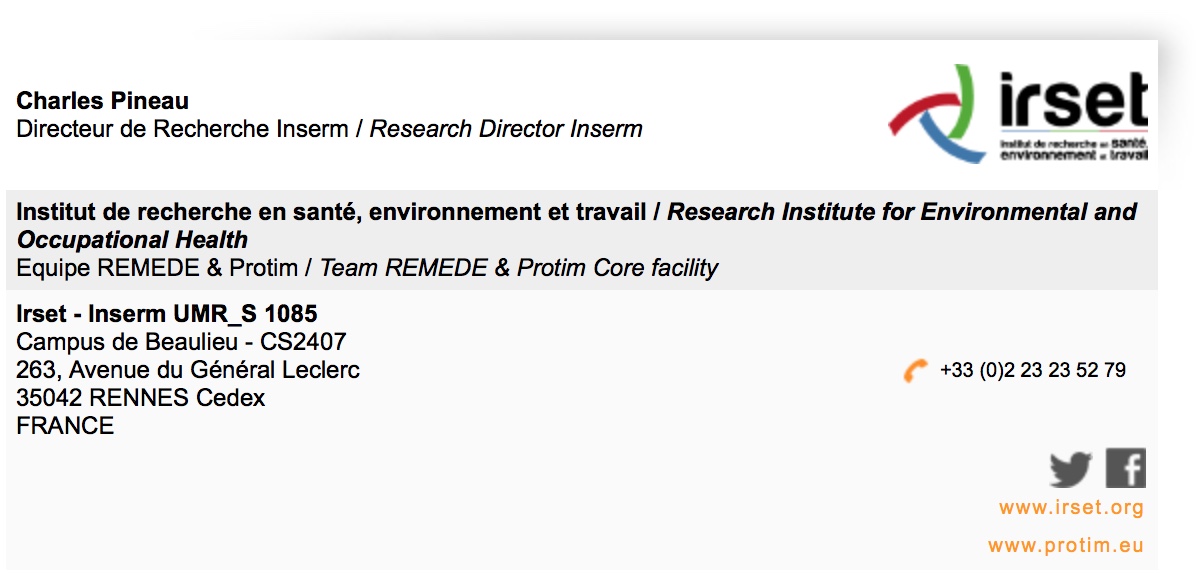Click the FRANCE country line
Screen dimensions: 1198x586
(65, 426)
